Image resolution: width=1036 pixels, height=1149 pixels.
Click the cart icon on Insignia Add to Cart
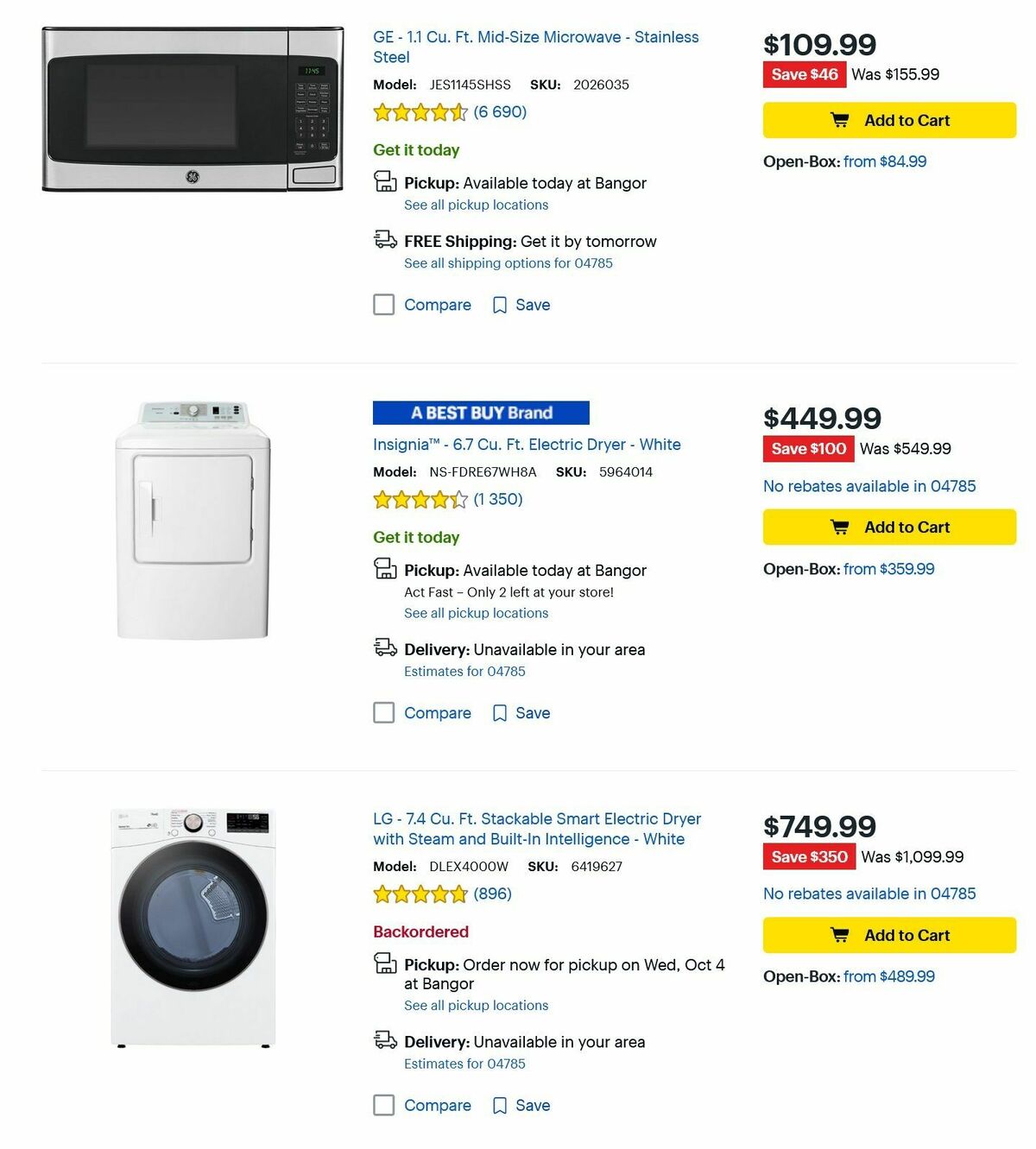(841, 527)
